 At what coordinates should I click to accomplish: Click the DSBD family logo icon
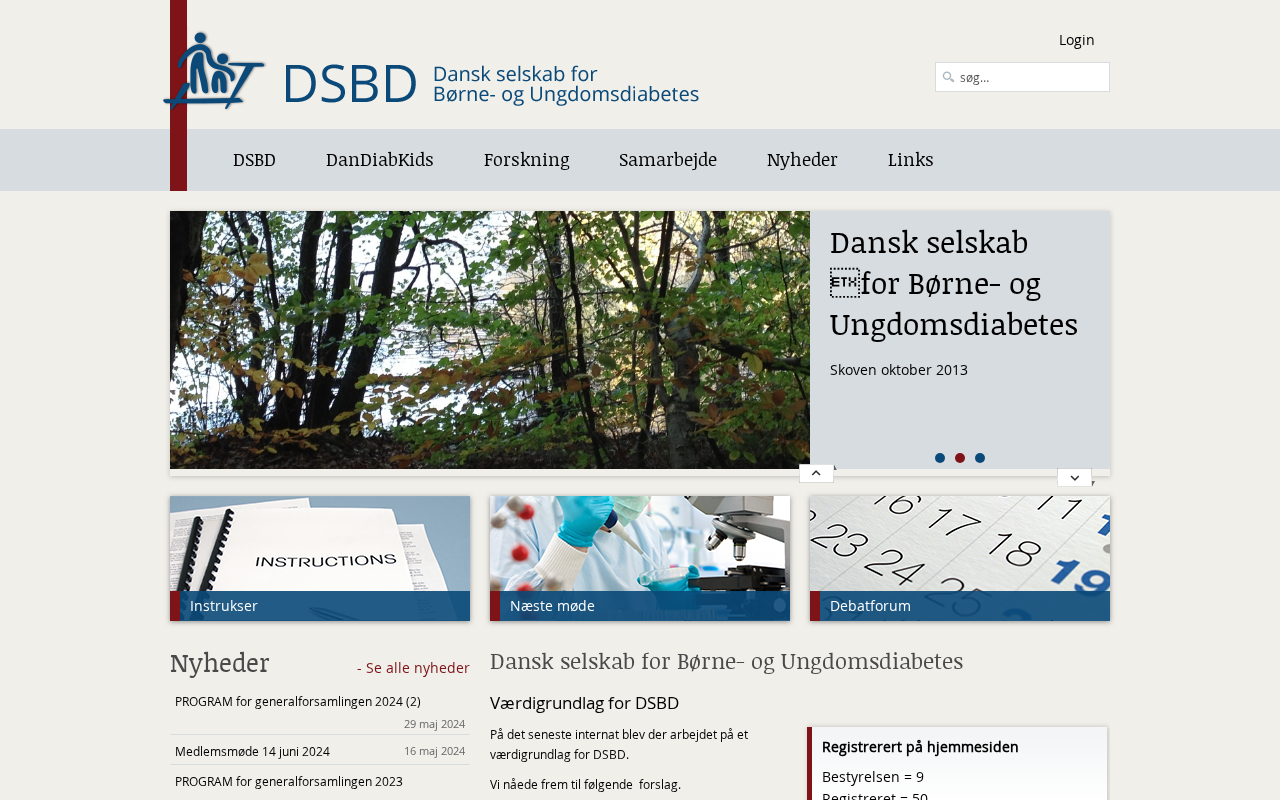tap(214, 71)
